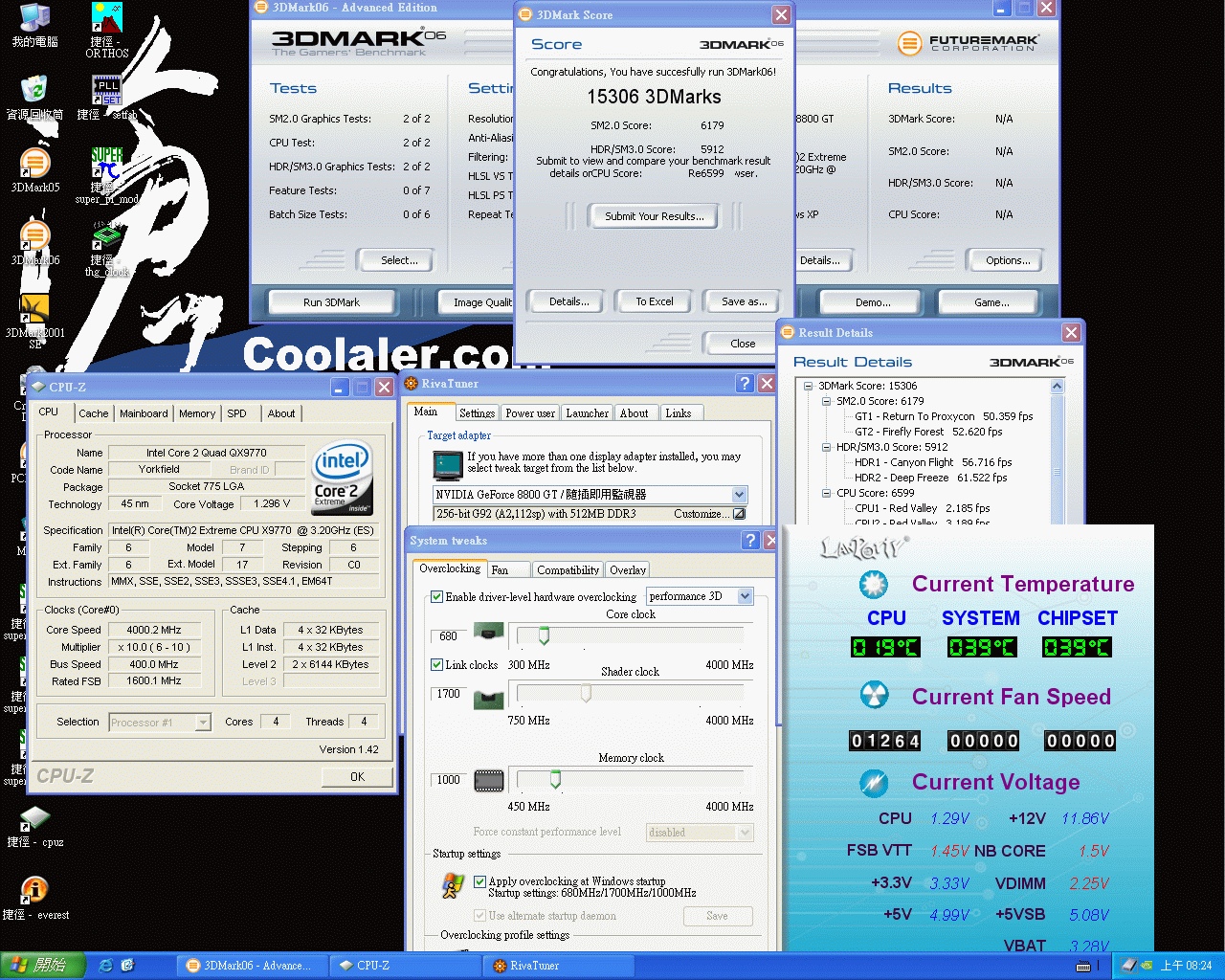Uncheck the Link clocks checkbox

[437, 664]
